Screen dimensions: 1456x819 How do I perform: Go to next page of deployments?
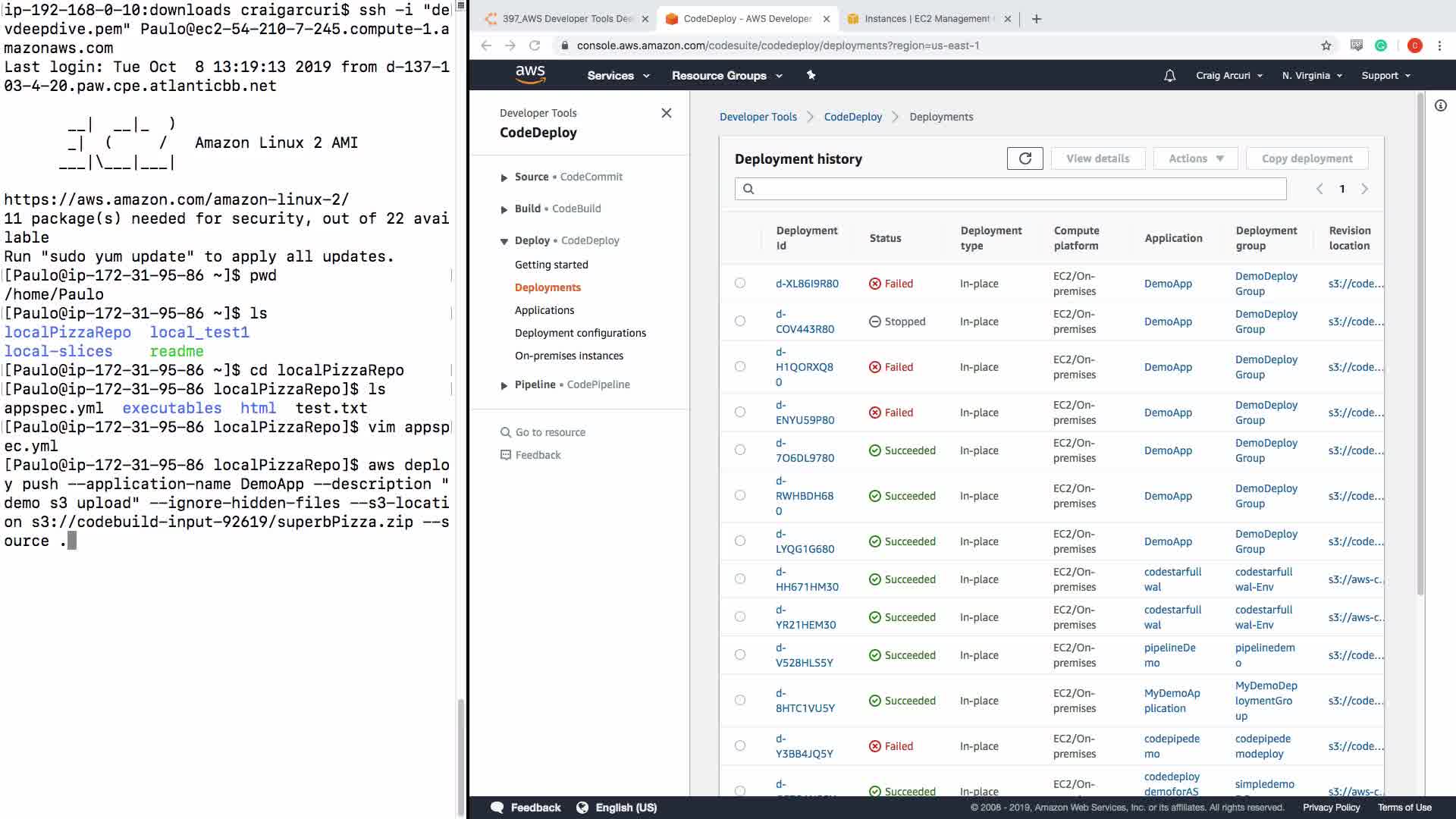[x=1364, y=189]
